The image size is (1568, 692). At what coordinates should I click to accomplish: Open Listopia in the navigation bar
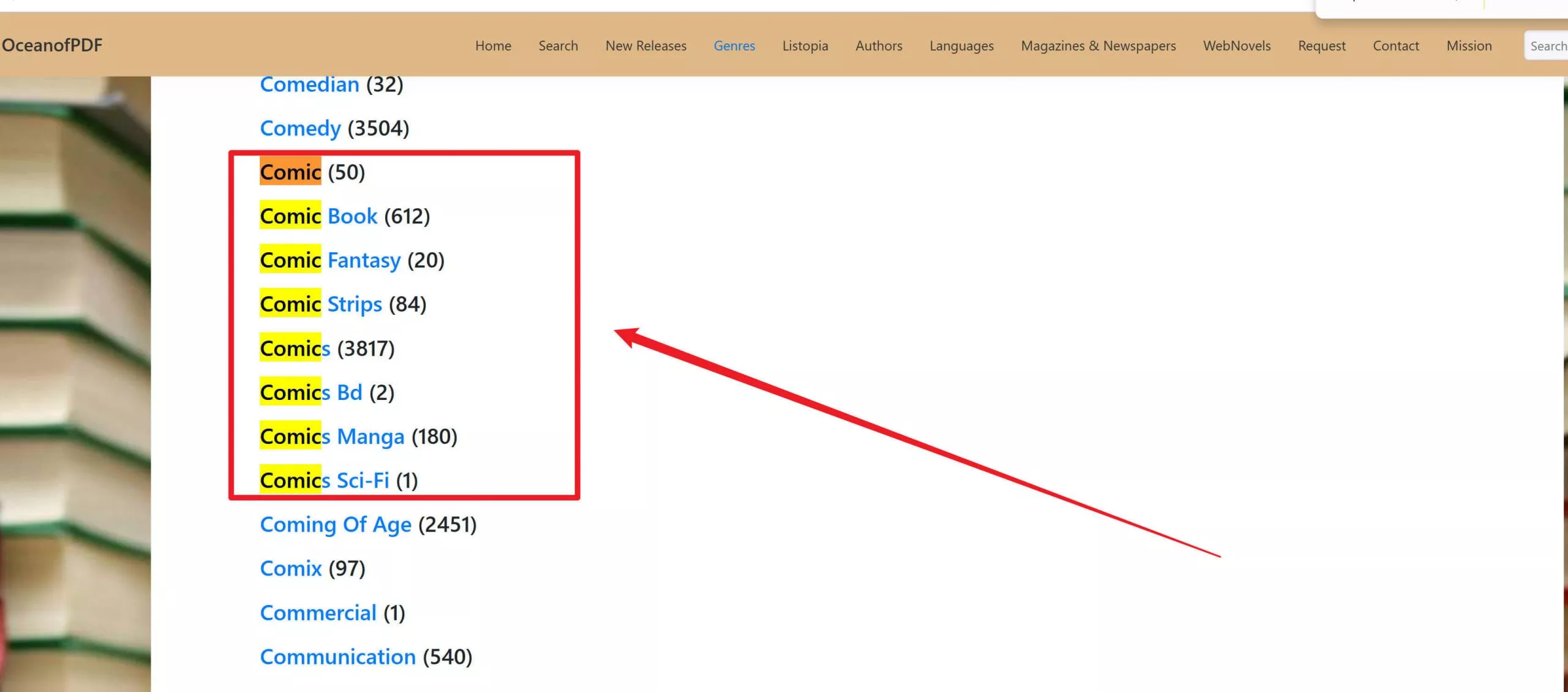pyautogui.click(x=804, y=46)
